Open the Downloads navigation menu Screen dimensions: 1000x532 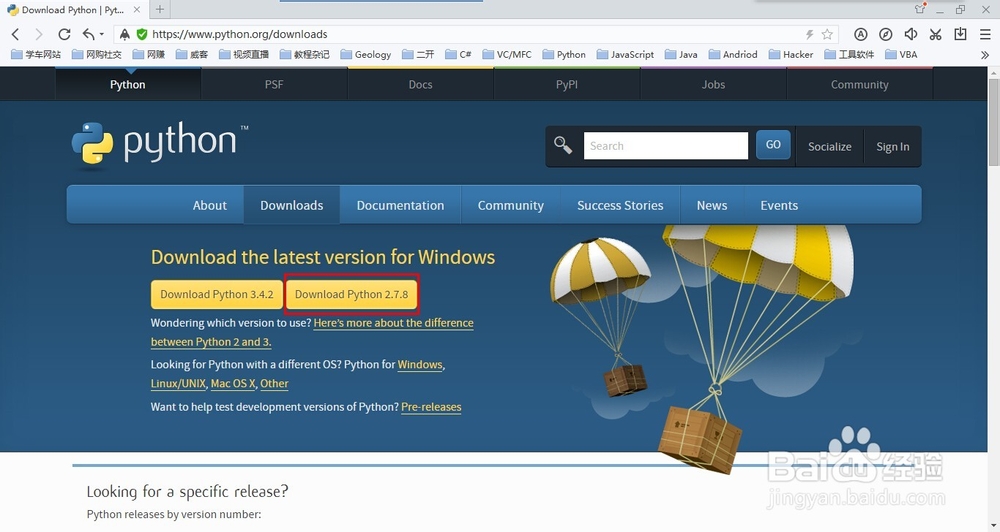click(x=291, y=205)
